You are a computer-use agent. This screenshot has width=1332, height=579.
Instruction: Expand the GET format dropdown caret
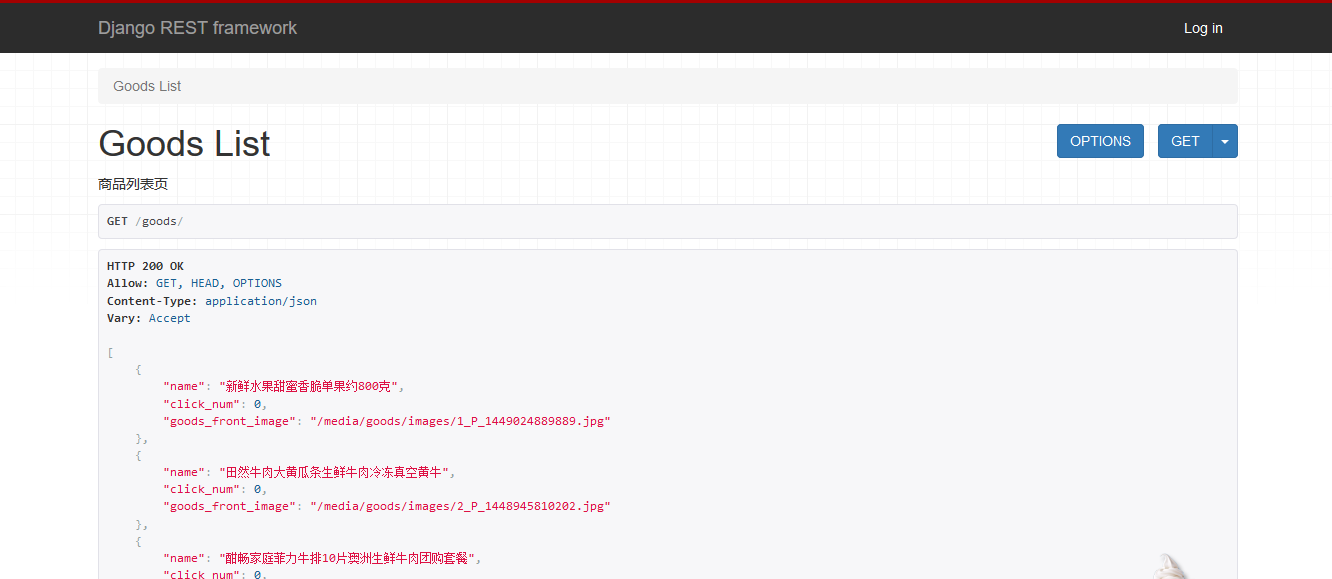coord(1225,141)
